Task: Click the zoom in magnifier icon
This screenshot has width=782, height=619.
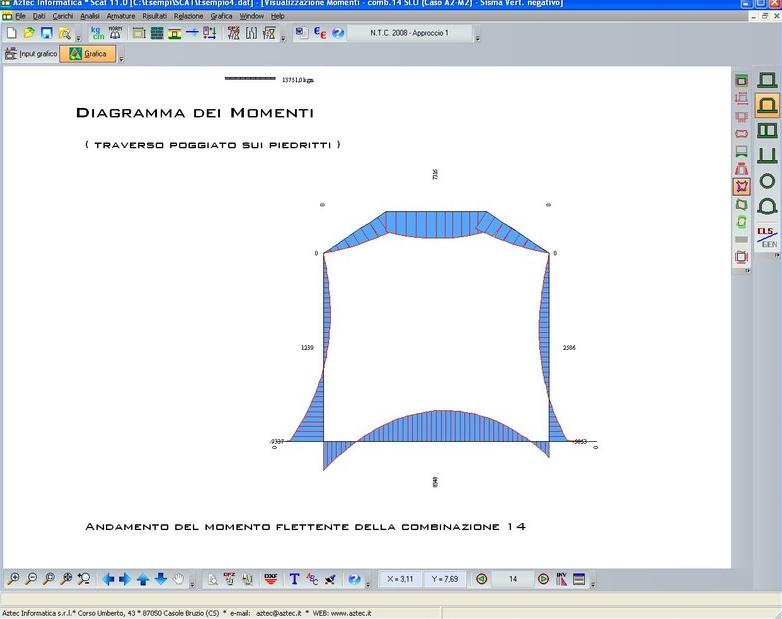Action: click(x=13, y=579)
